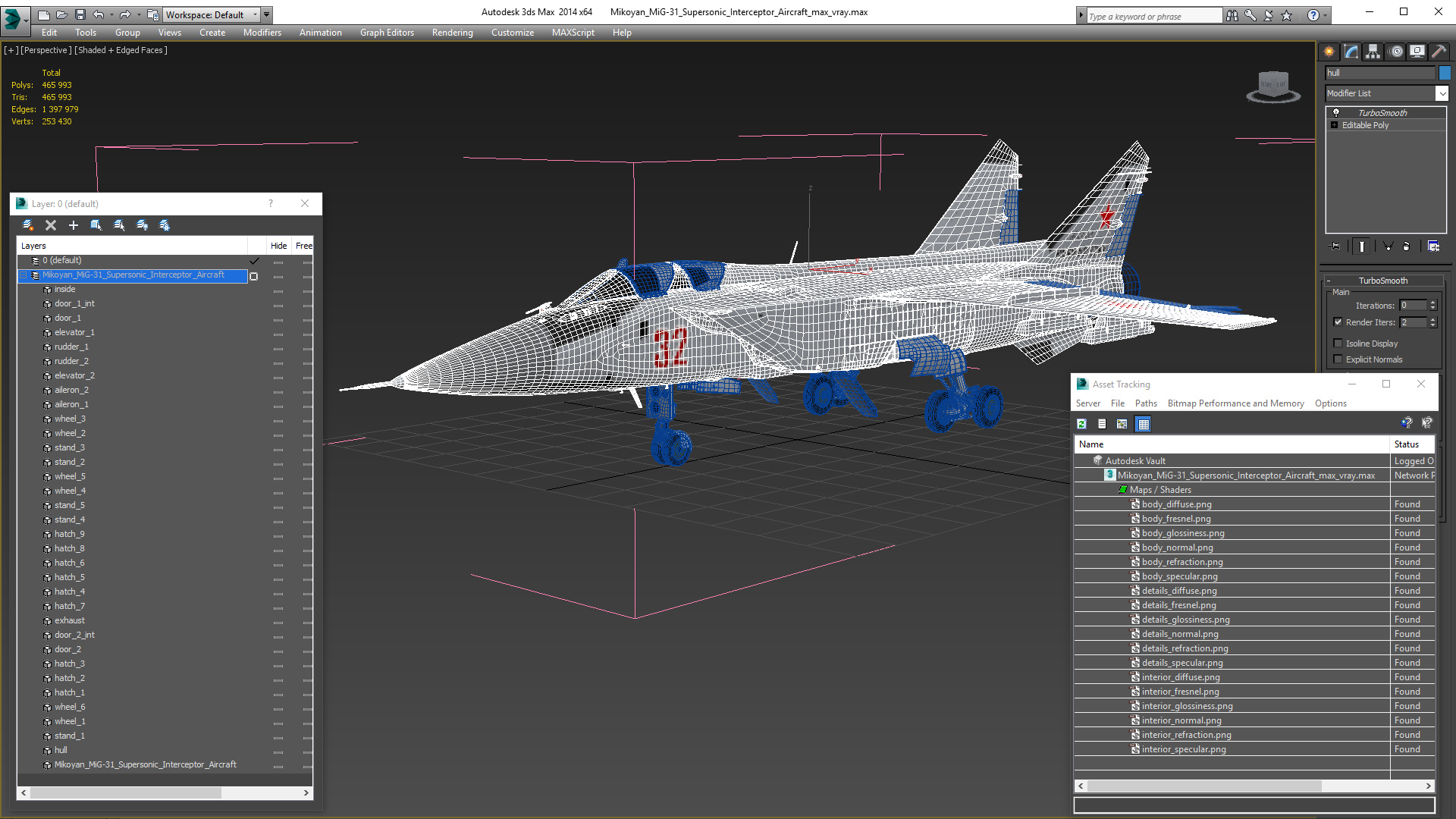Search with the binoculars icon
The height and width of the screenshot is (819, 1456).
(1232, 15)
